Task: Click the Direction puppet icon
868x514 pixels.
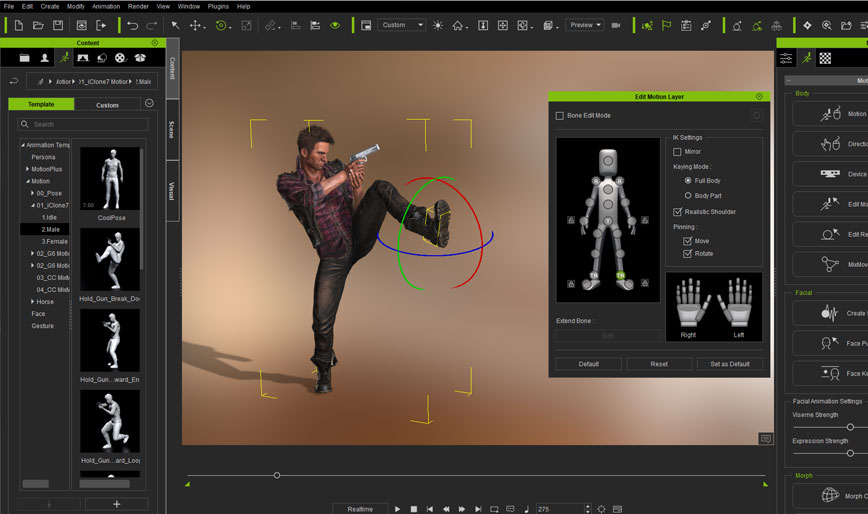Action: (830, 144)
